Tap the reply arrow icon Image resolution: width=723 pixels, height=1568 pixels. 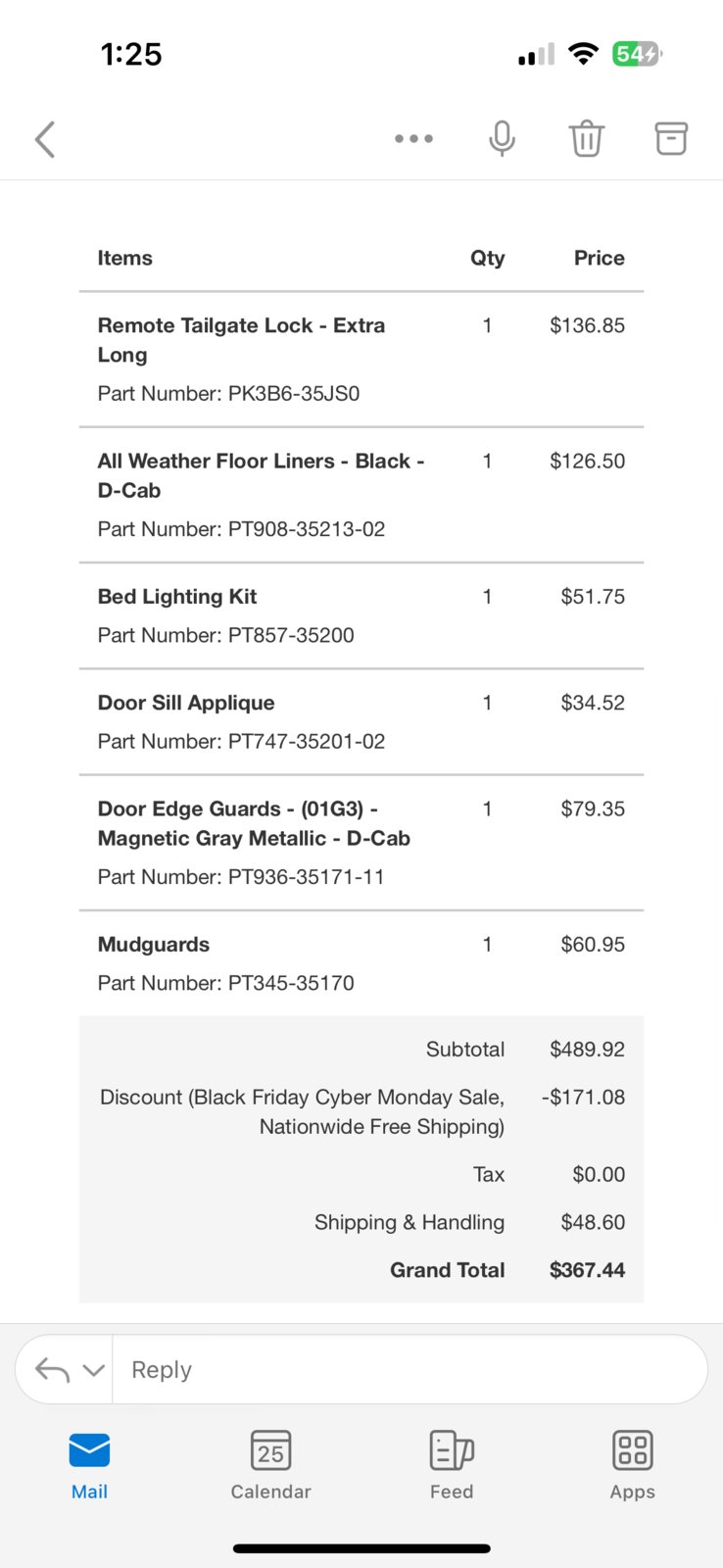52,1369
